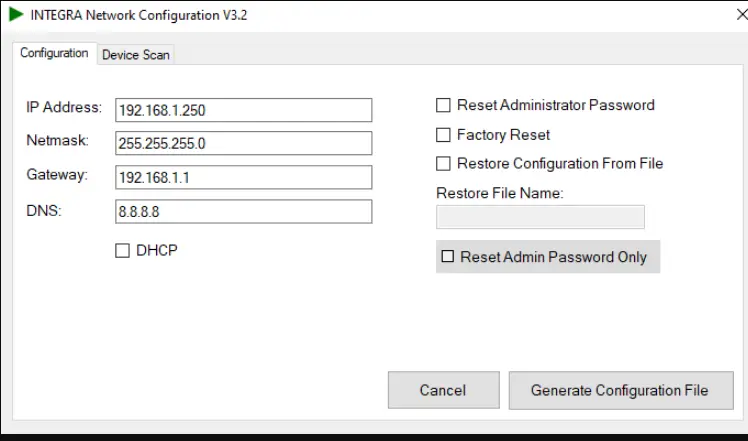Click the Restore File Name label
748x441 pixels.
tap(499, 193)
